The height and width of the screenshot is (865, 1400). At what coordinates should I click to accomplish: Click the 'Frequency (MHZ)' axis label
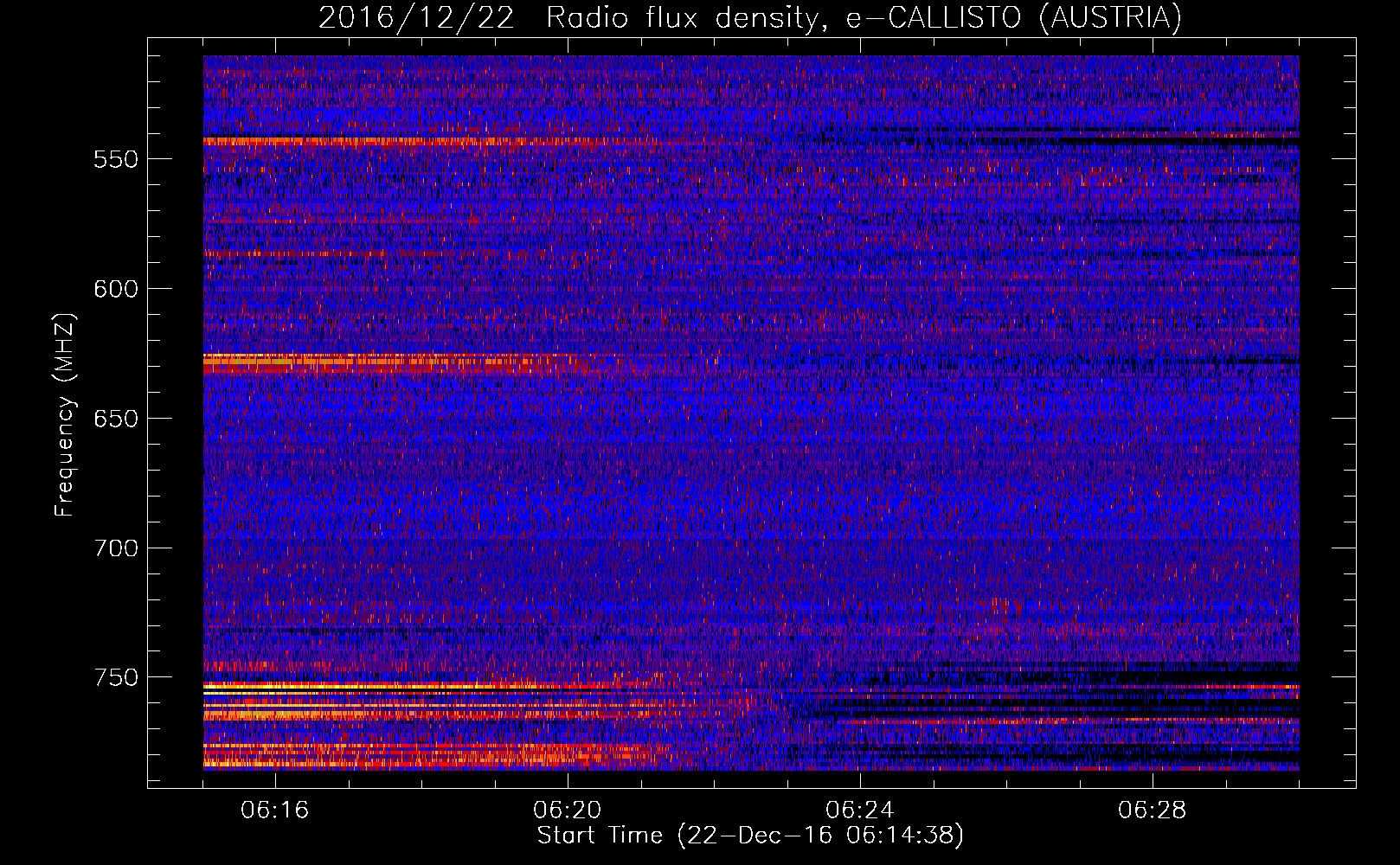65,415
